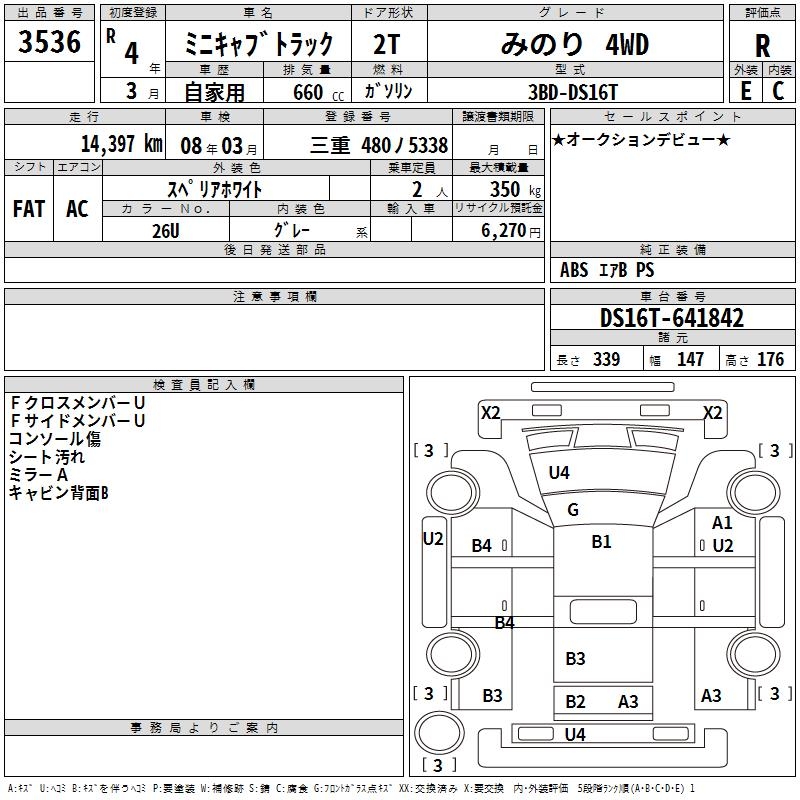
Task: Select vehicle name ミニキャブトラック
Action: click(x=258, y=44)
